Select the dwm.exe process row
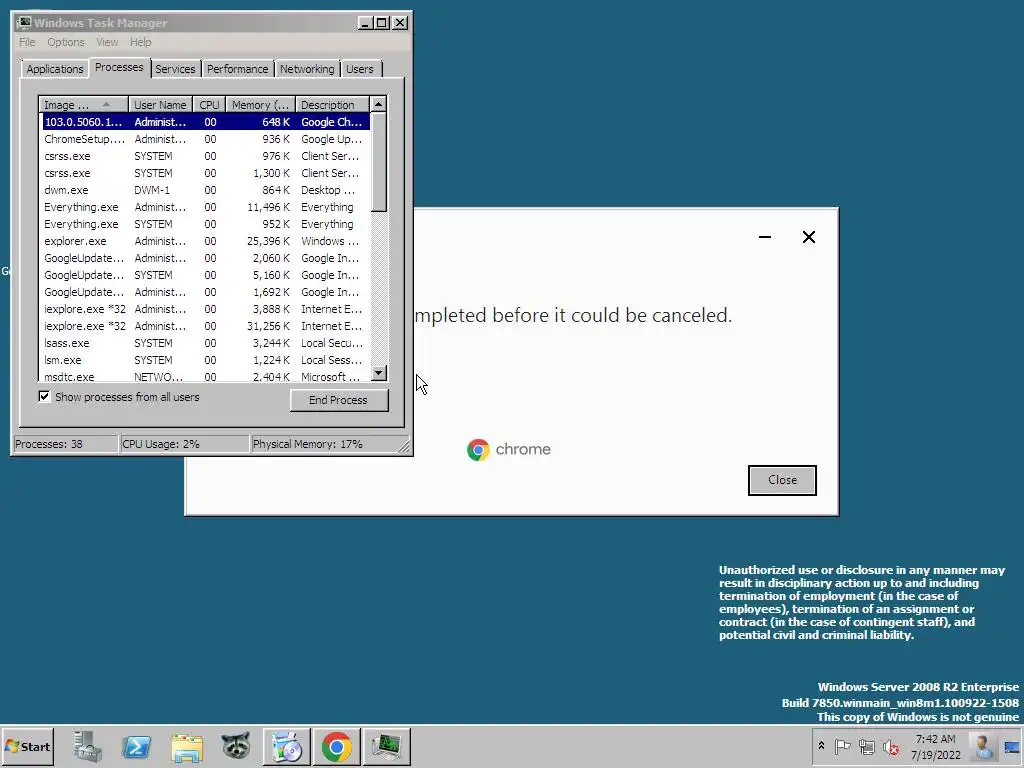1024x768 pixels. coord(206,190)
